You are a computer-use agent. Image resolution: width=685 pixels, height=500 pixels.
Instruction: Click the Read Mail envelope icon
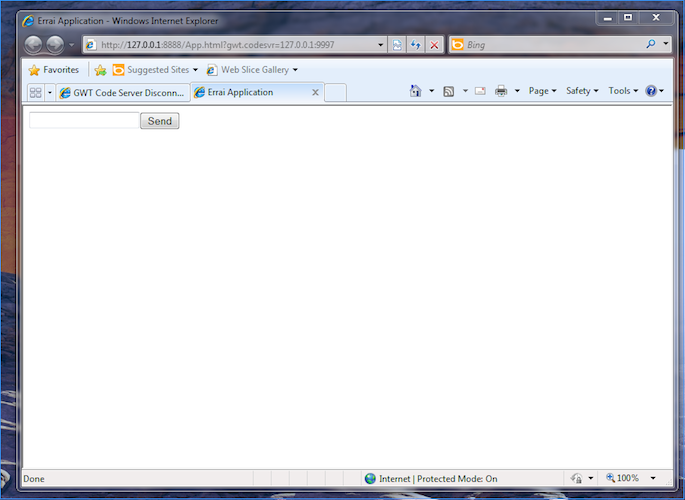[480, 91]
